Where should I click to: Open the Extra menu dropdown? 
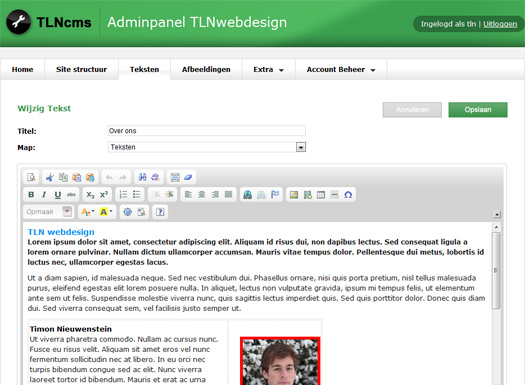269,70
